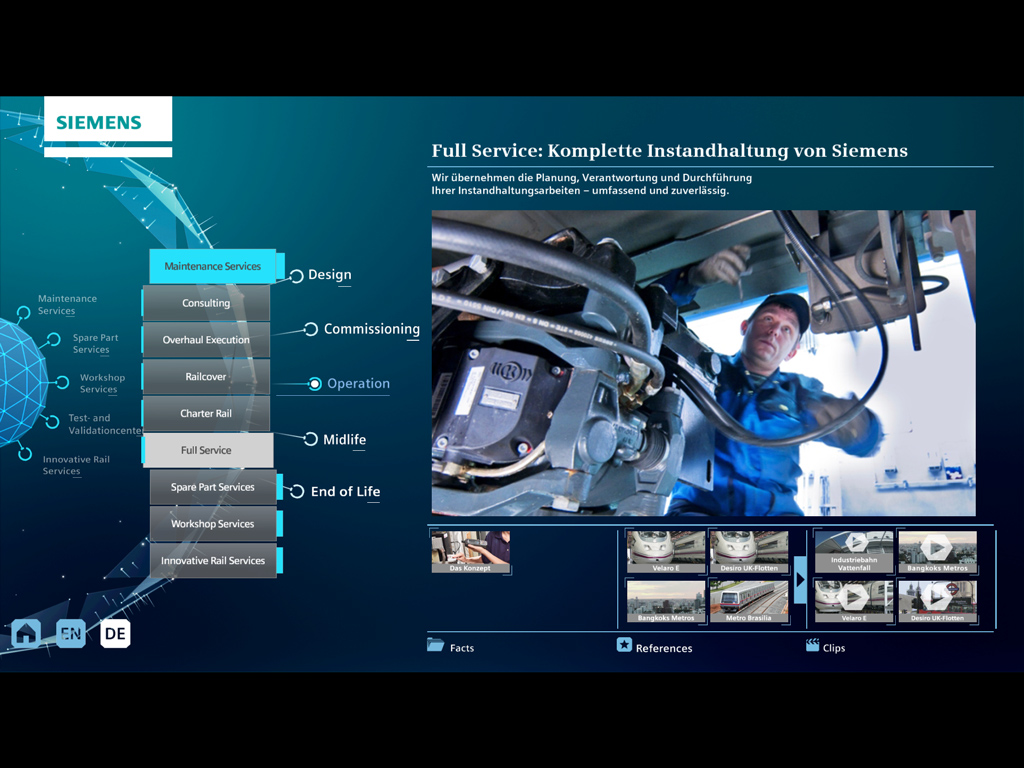Viewport: 1024px width, 768px height.
Task: Open the Charter Rail menu item
Action: click(206, 413)
